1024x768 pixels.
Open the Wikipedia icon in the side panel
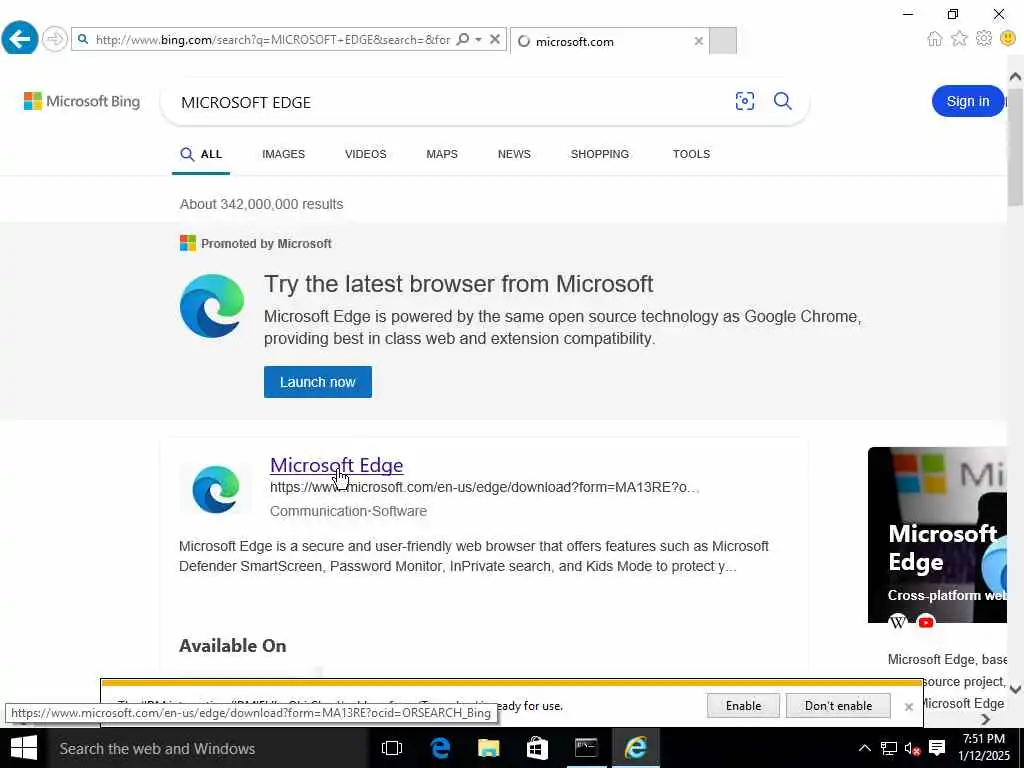pos(898,622)
